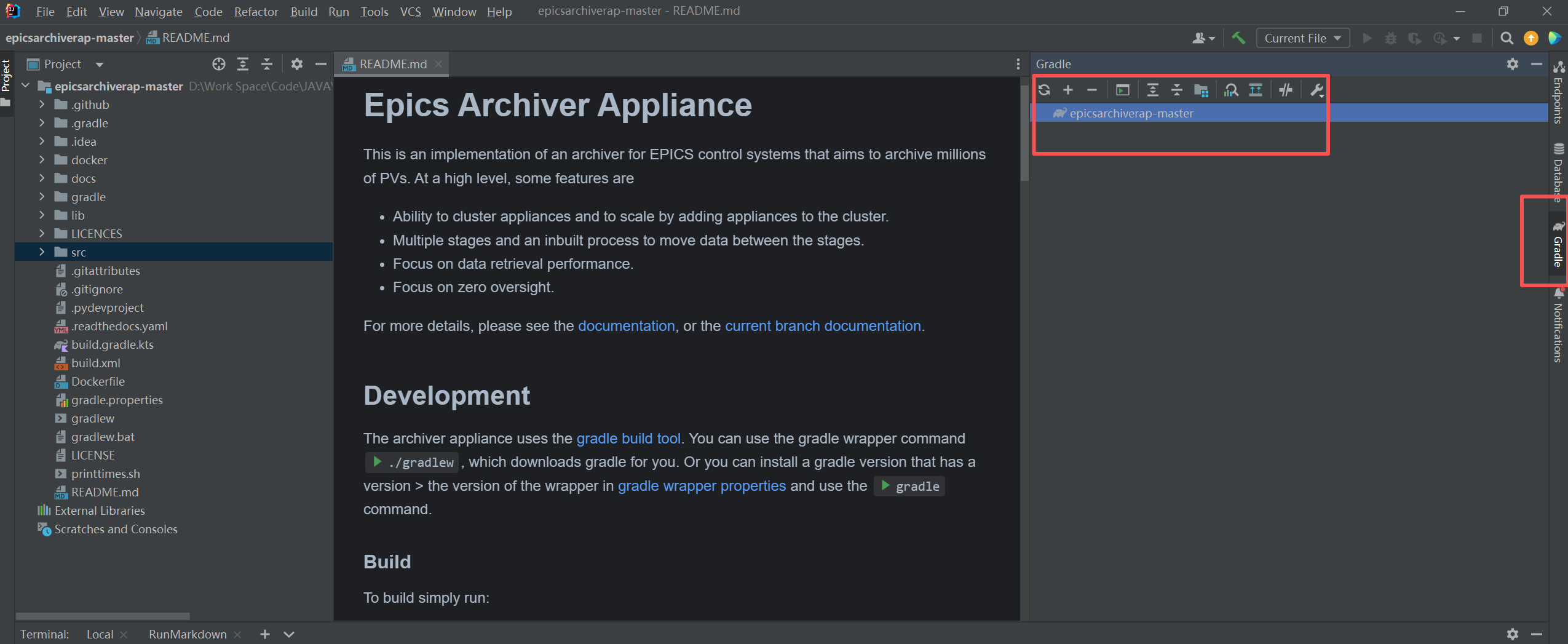Open editor tab options three dots

tap(1018, 64)
